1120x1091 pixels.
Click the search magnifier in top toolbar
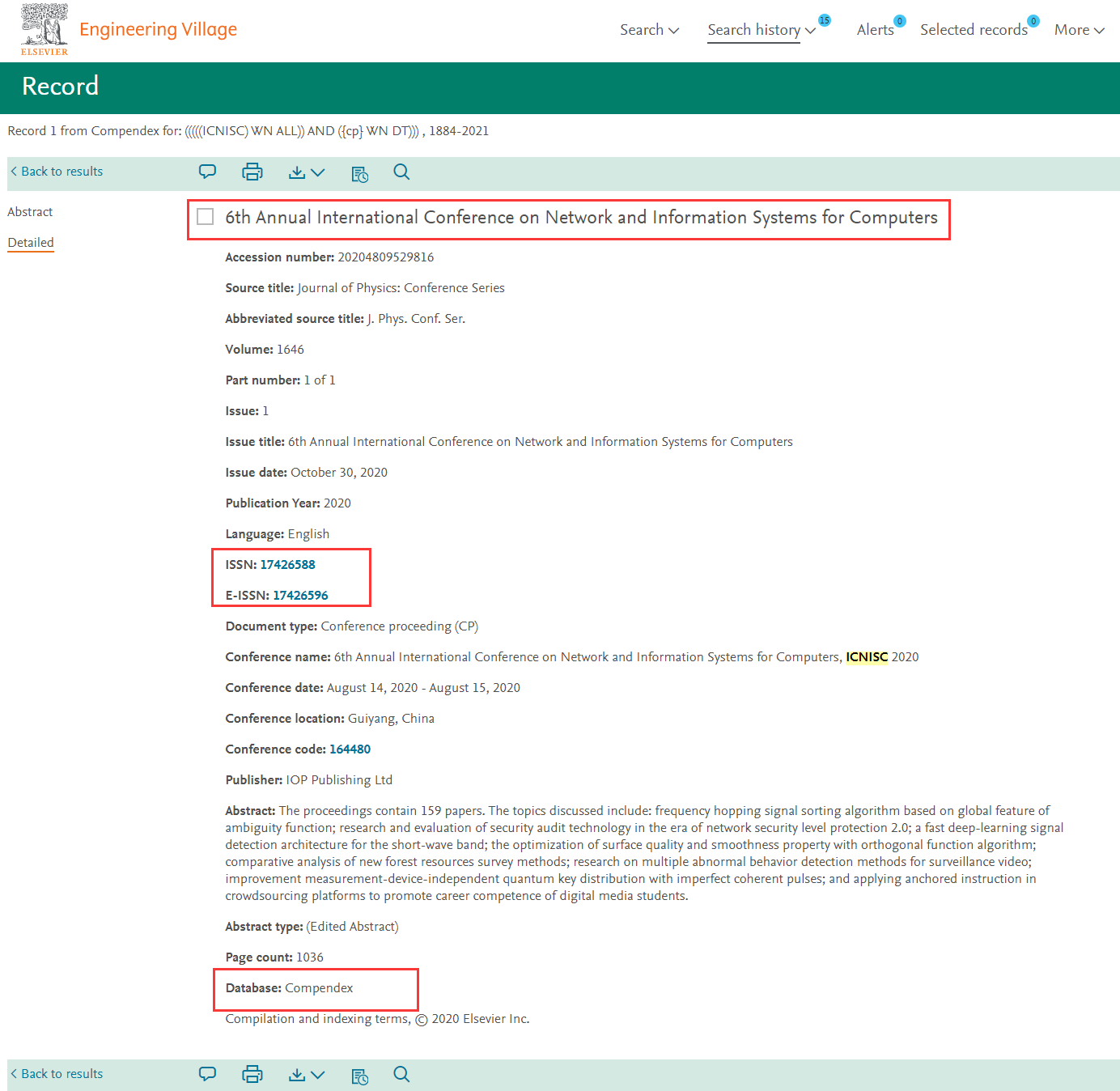pos(401,172)
